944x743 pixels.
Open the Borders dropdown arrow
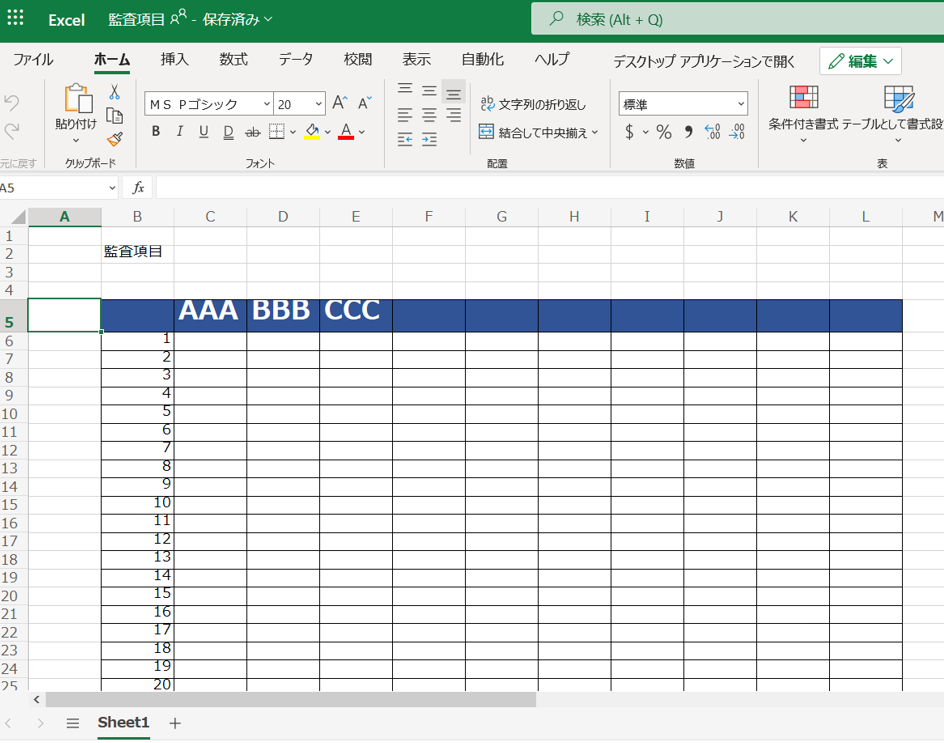click(293, 132)
